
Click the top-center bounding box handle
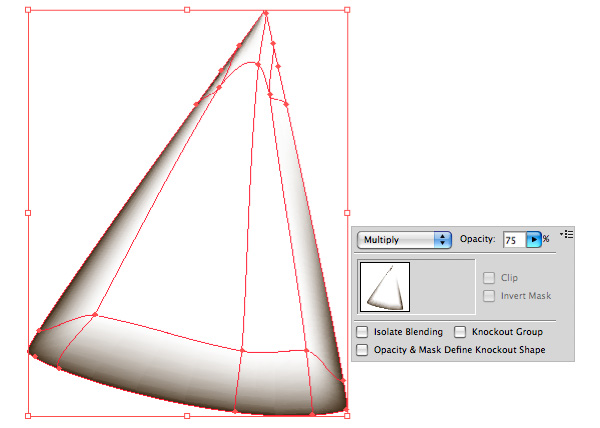click(x=187, y=10)
